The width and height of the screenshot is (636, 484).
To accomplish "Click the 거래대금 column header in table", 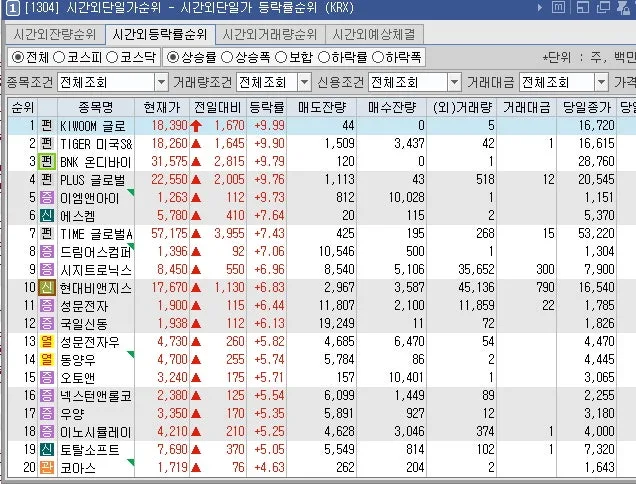I will 526,108.
